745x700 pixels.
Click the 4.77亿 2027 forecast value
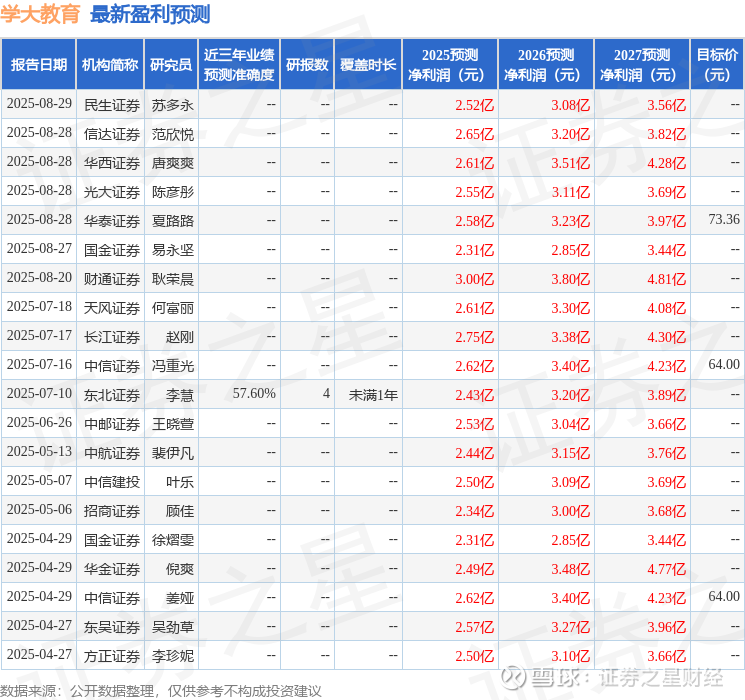tap(666, 569)
